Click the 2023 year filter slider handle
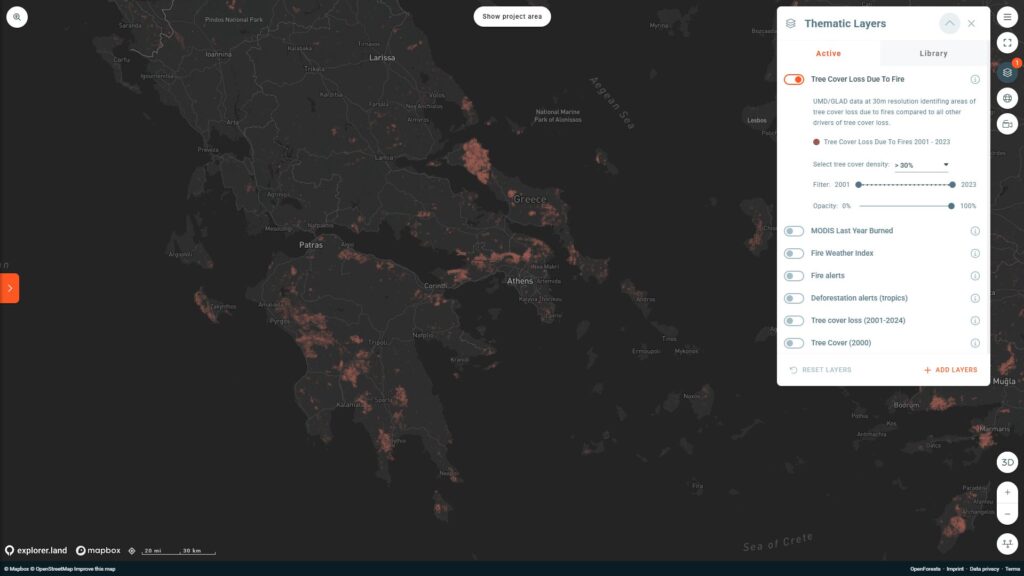This screenshot has height=576, width=1024. coord(952,185)
